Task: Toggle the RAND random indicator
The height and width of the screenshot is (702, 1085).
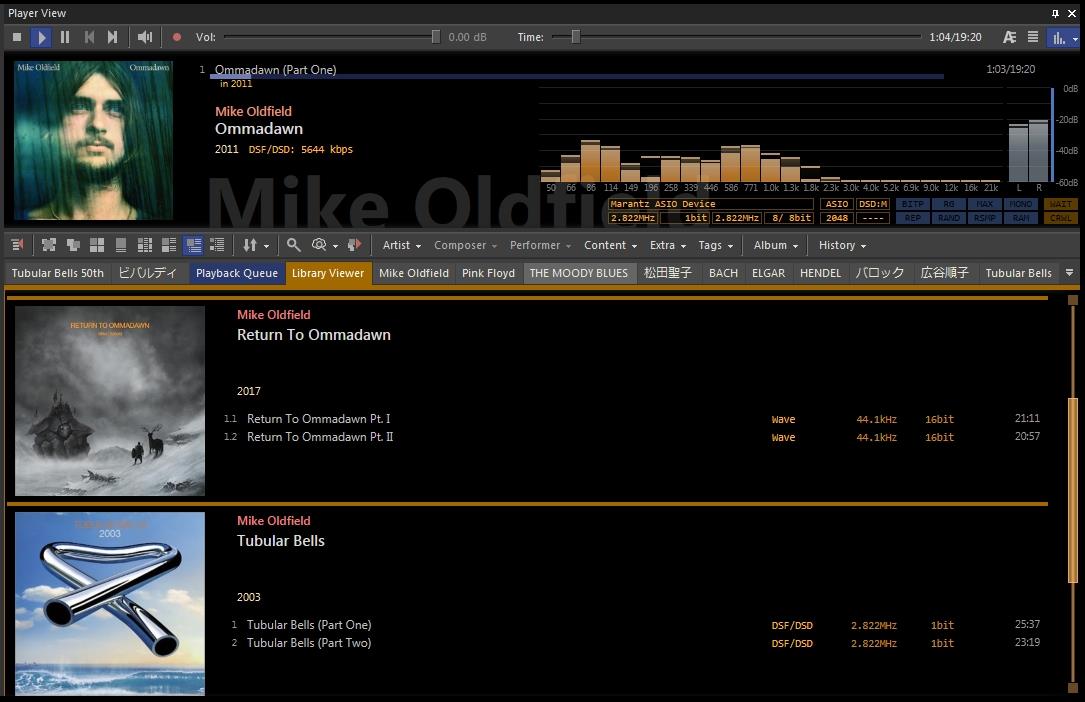Action: [949, 218]
